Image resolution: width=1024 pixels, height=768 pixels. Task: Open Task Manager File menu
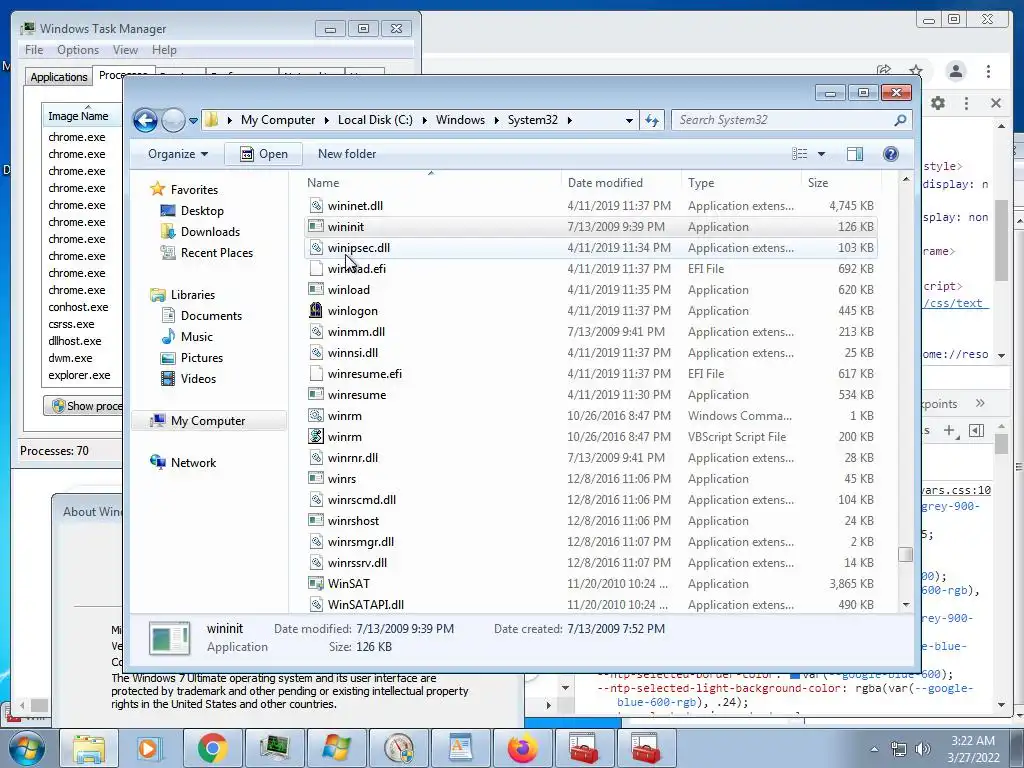point(34,50)
